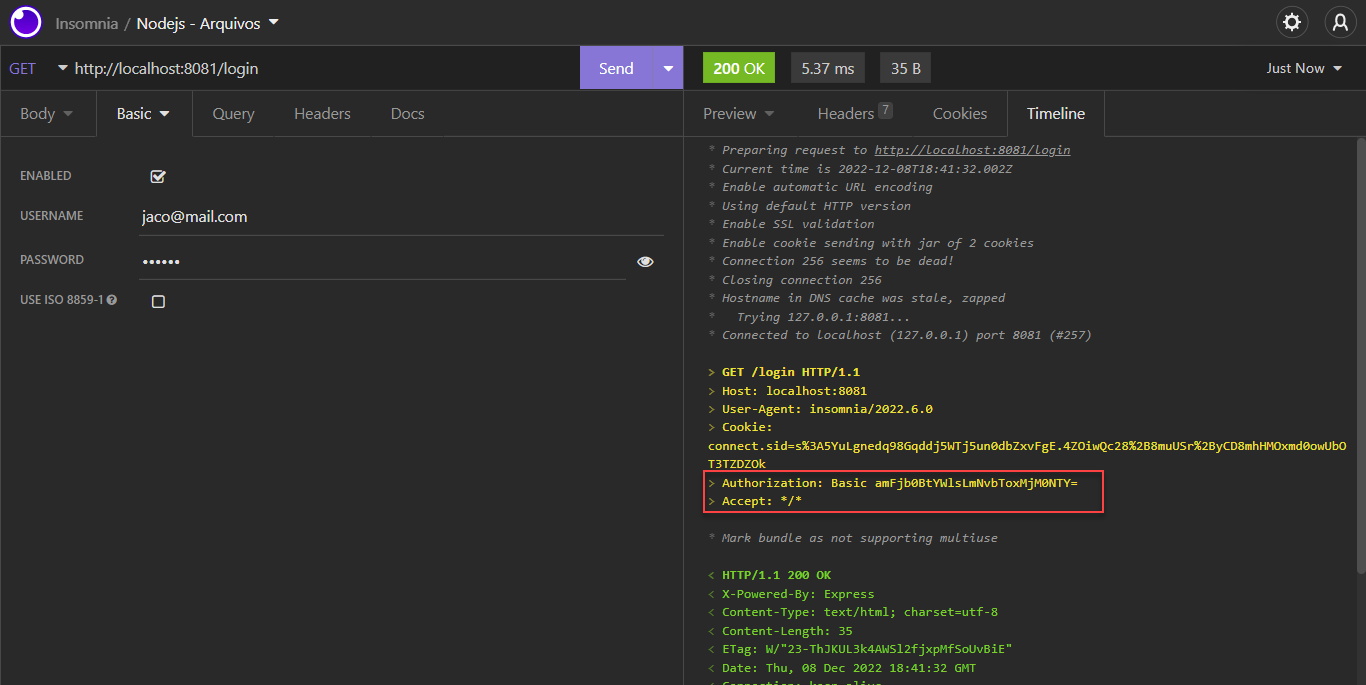Open the Basic auth type dropdown
Viewport: 1366px width, 685px height.
pyautogui.click(x=143, y=113)
